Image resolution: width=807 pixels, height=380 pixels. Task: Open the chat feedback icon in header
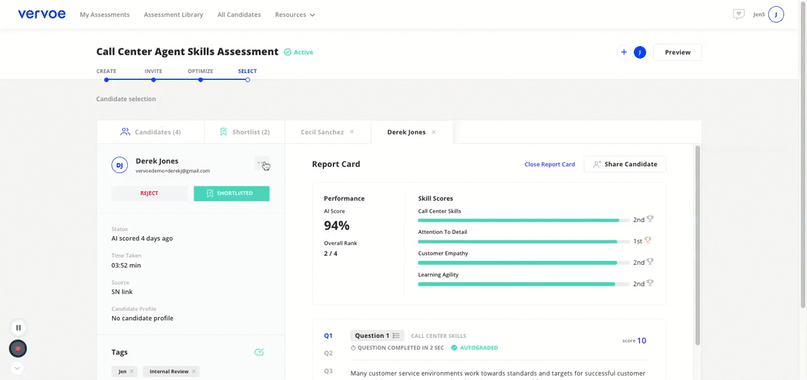coord(739,14)
